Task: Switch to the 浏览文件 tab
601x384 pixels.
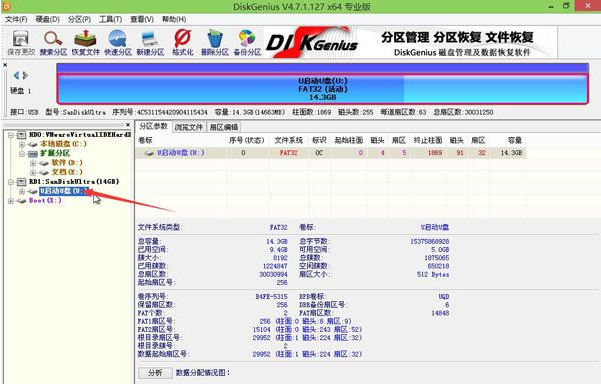Action: (x=188, y=127)
